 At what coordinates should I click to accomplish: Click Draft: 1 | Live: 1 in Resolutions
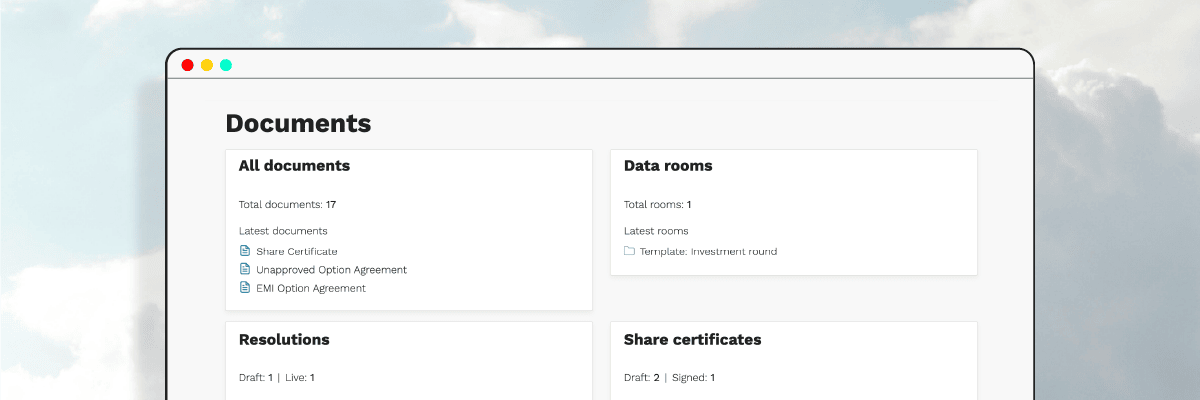[276, 378]
